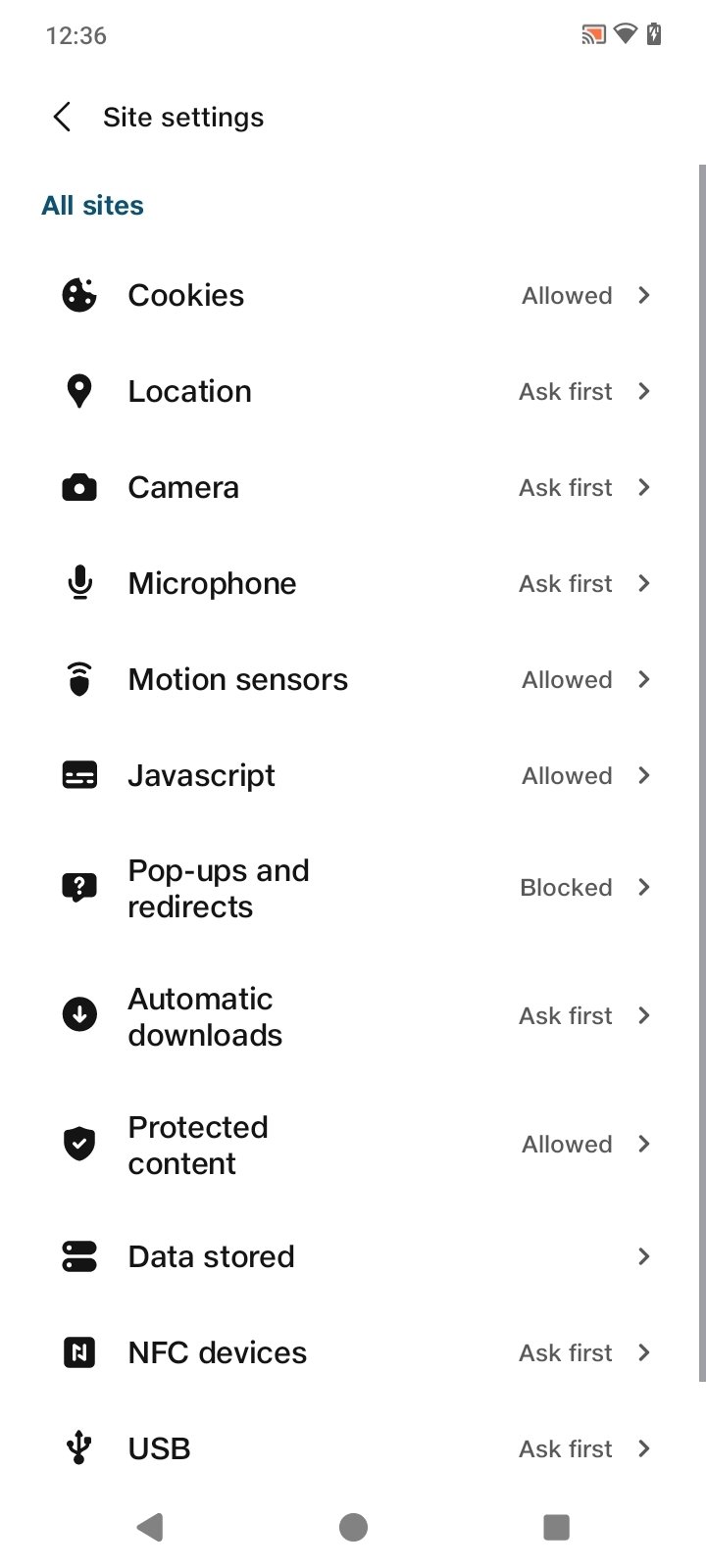The width and height of the screenshot is (706, 1568).
Task: Expand Cookies setting chevron
Action: 644,295
